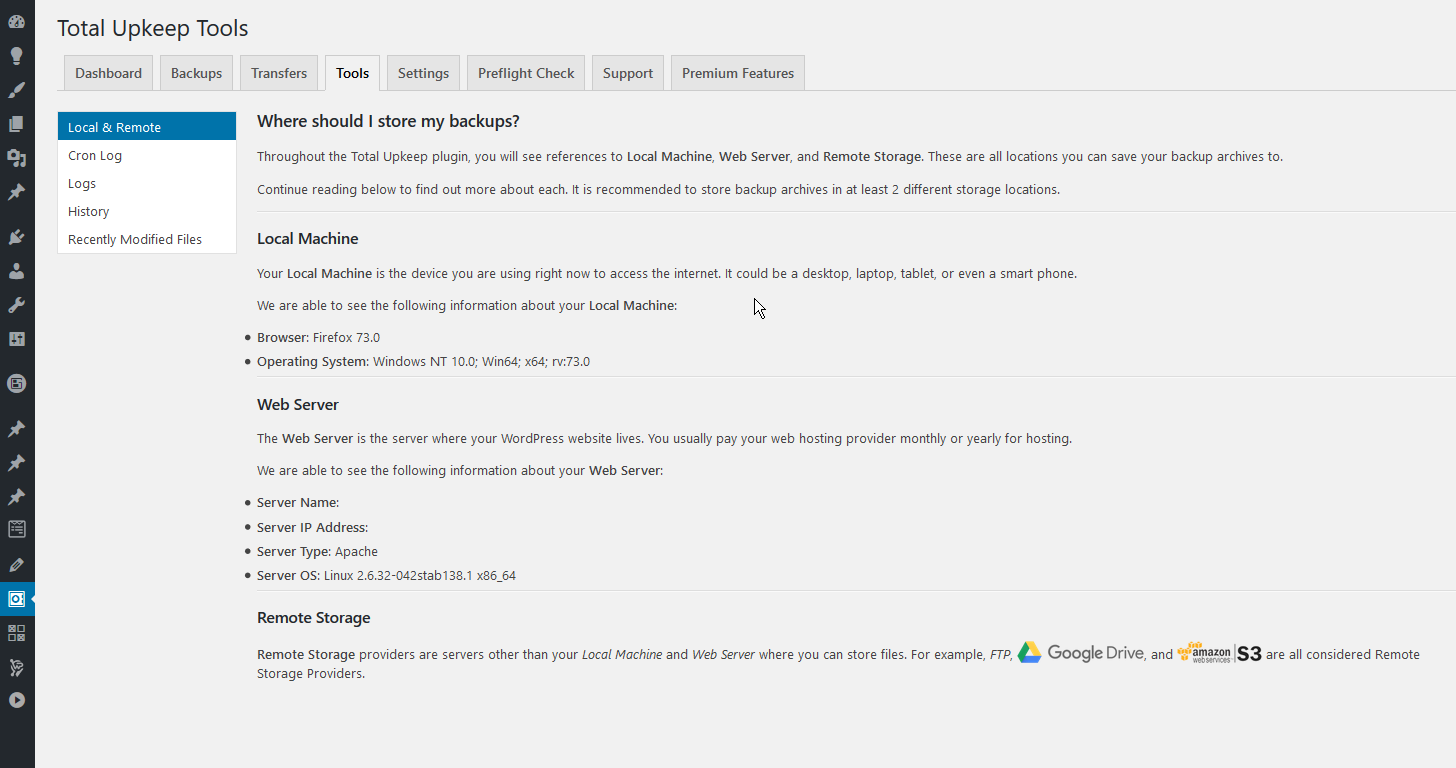Viewport: 1456px width, 768px height.
Task: Click the lightbulb icon in the sidebar
Action: tap(16, 55)
